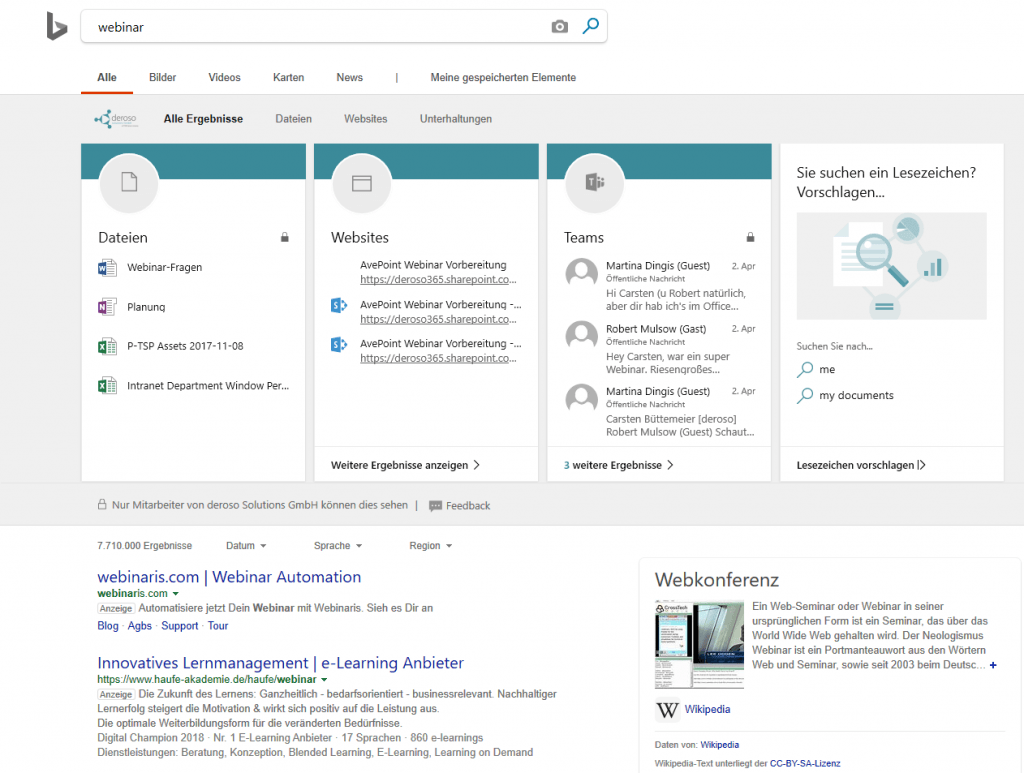Switch to the Bilder tab
The height and width of the screenshot is (773, 1024).
[x=163, y=78]
